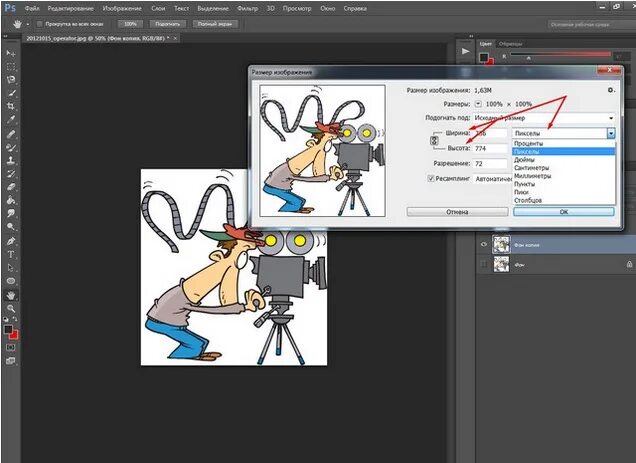Click the 100% button in options bar
The height and width of the screenshot is (463, 636).
(130, 24)
